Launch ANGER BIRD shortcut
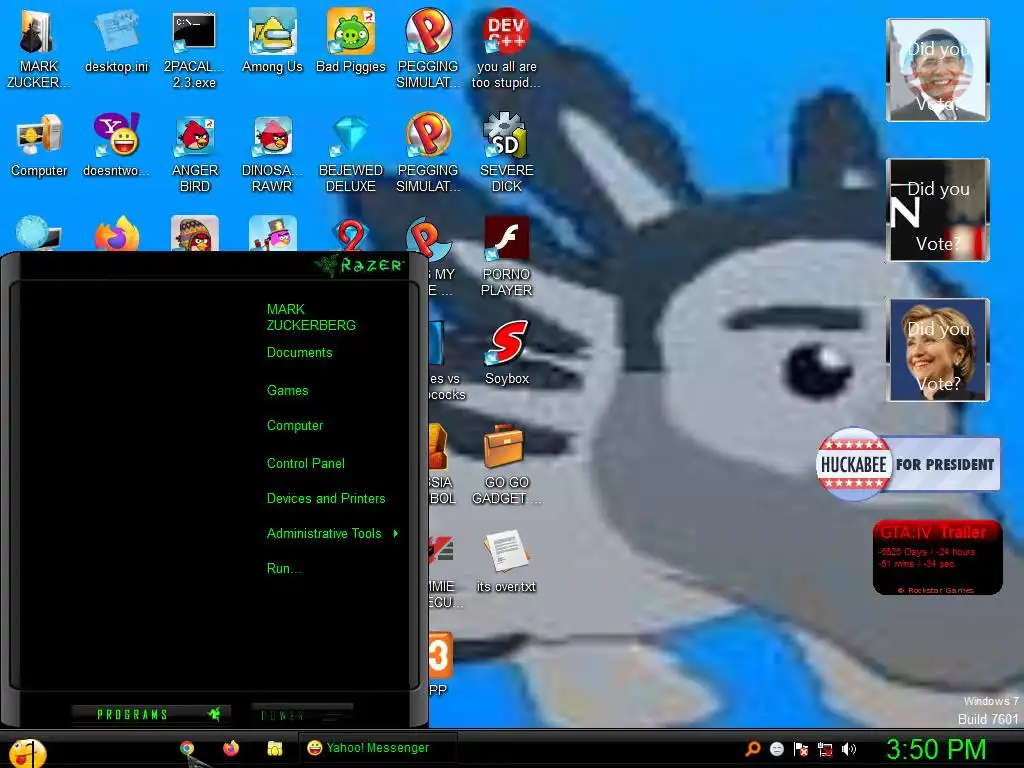Screen dimensions: 1024x768 [195, 153]
